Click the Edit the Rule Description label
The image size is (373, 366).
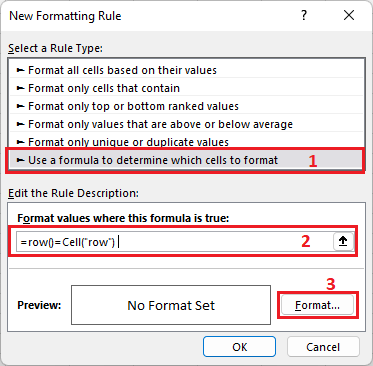(73, 193)
